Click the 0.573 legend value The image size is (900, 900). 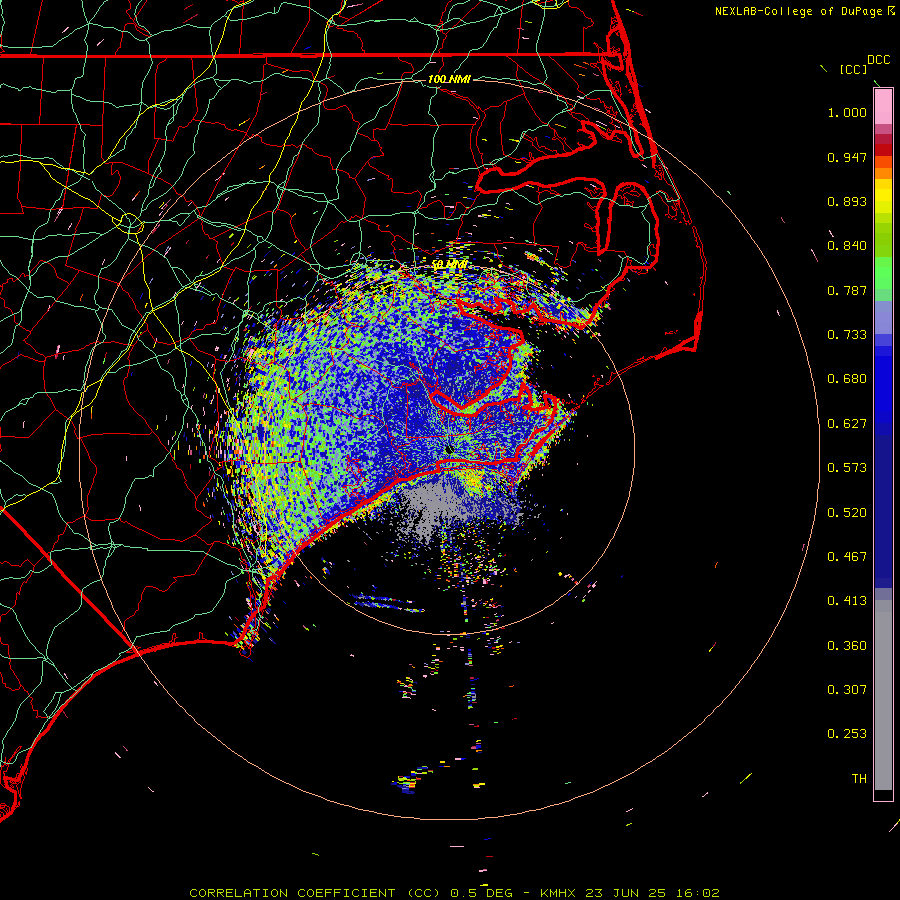(847, 468)
